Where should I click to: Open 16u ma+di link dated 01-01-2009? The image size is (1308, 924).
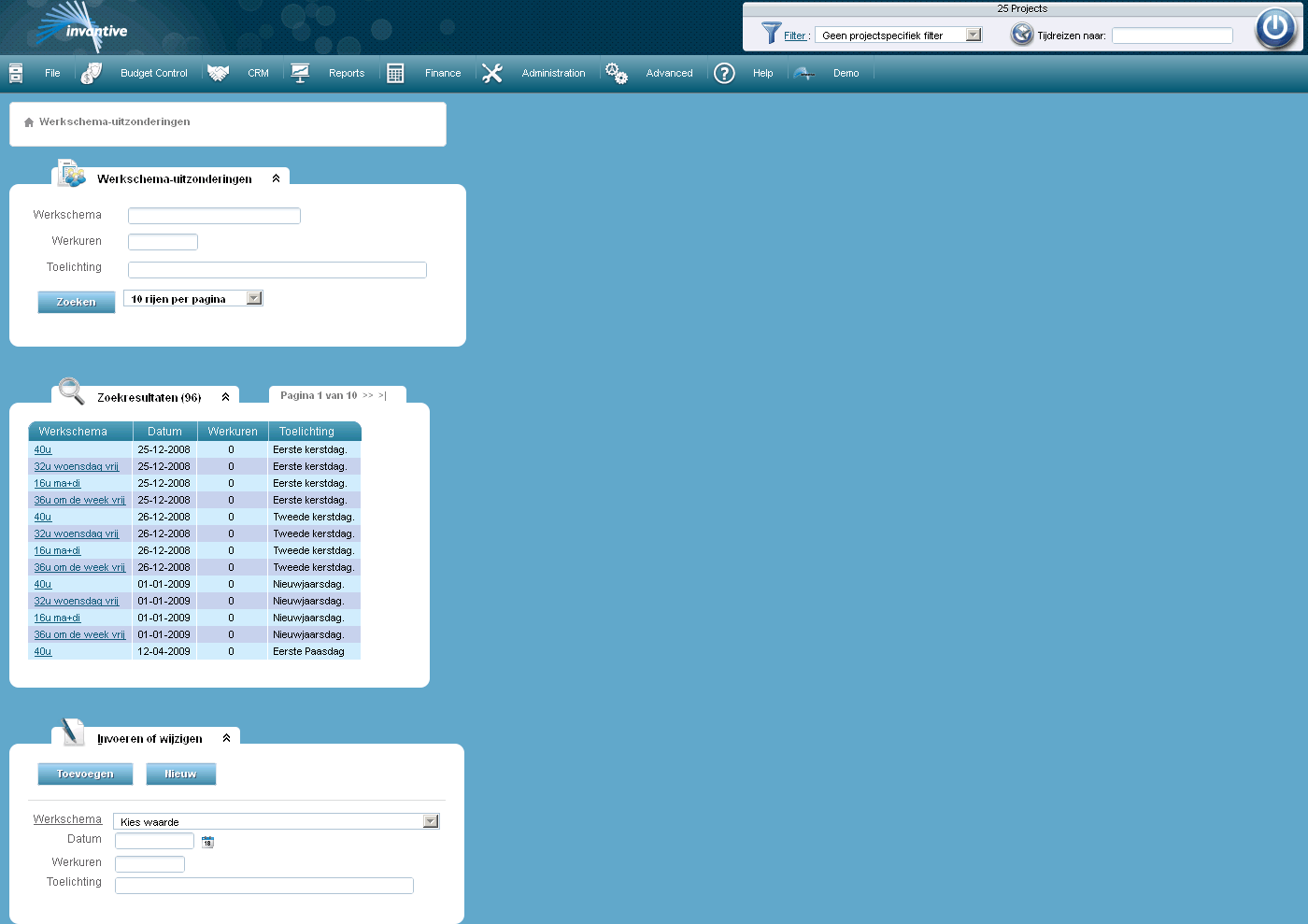click(57, 618)
